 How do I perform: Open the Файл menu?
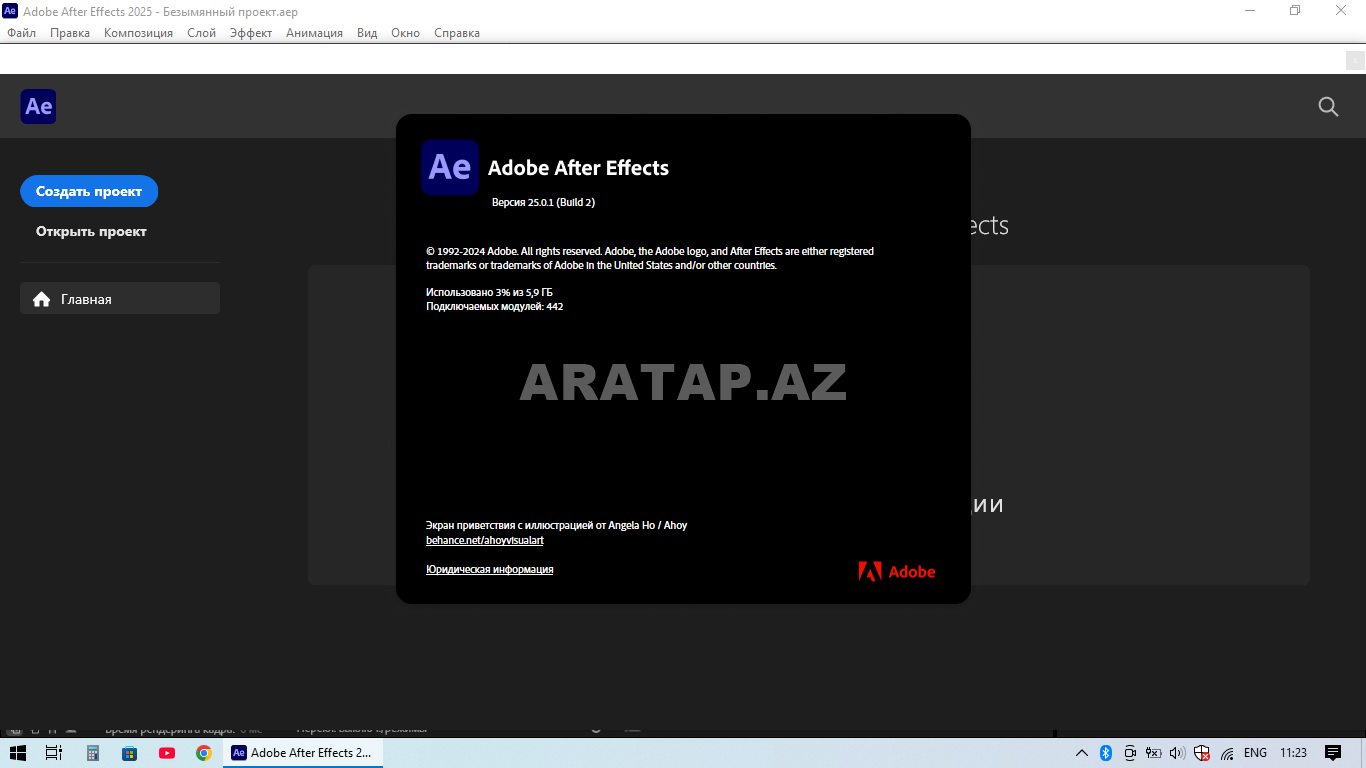(21, 33)
